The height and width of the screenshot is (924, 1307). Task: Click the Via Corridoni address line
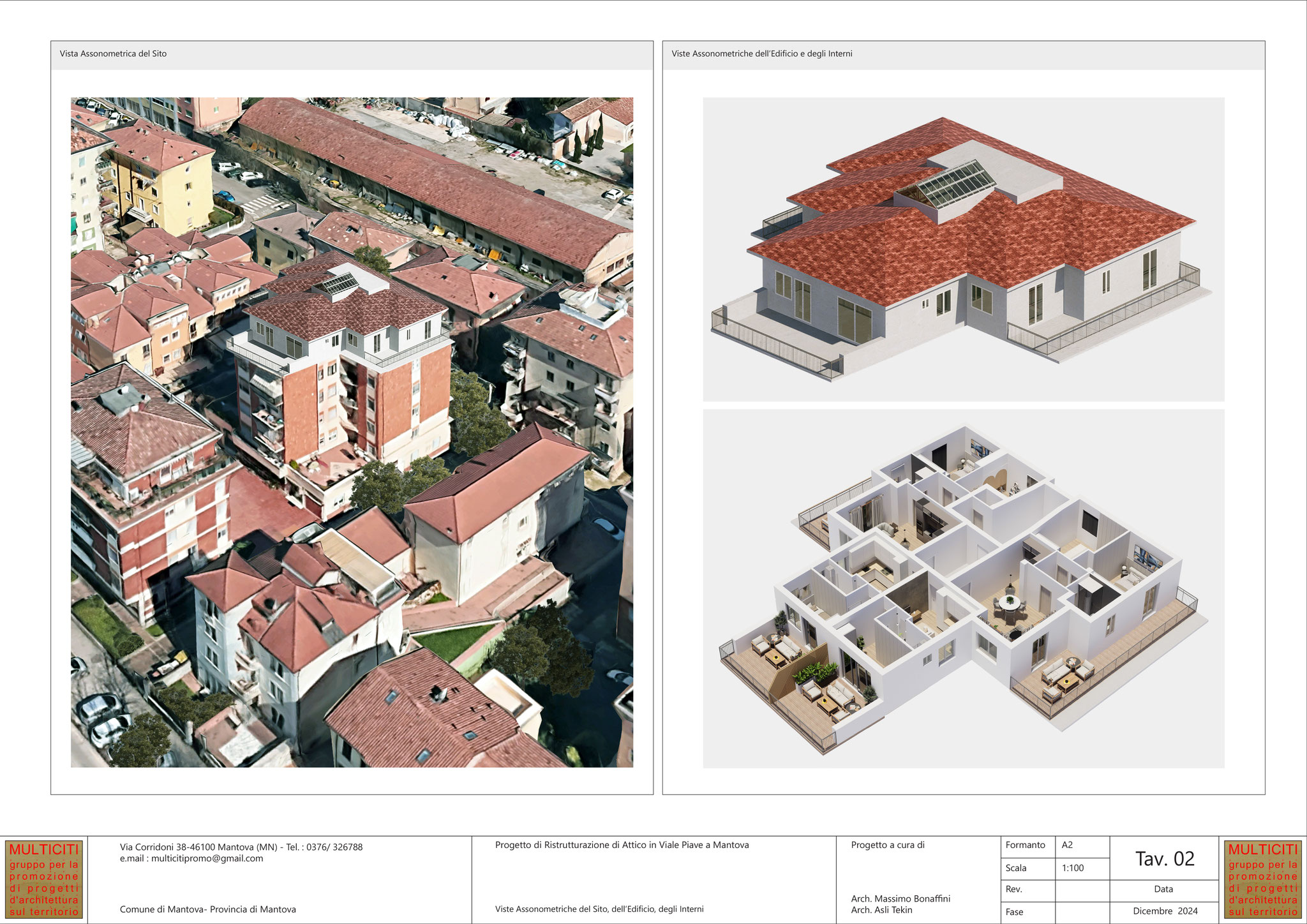point(241,847)
